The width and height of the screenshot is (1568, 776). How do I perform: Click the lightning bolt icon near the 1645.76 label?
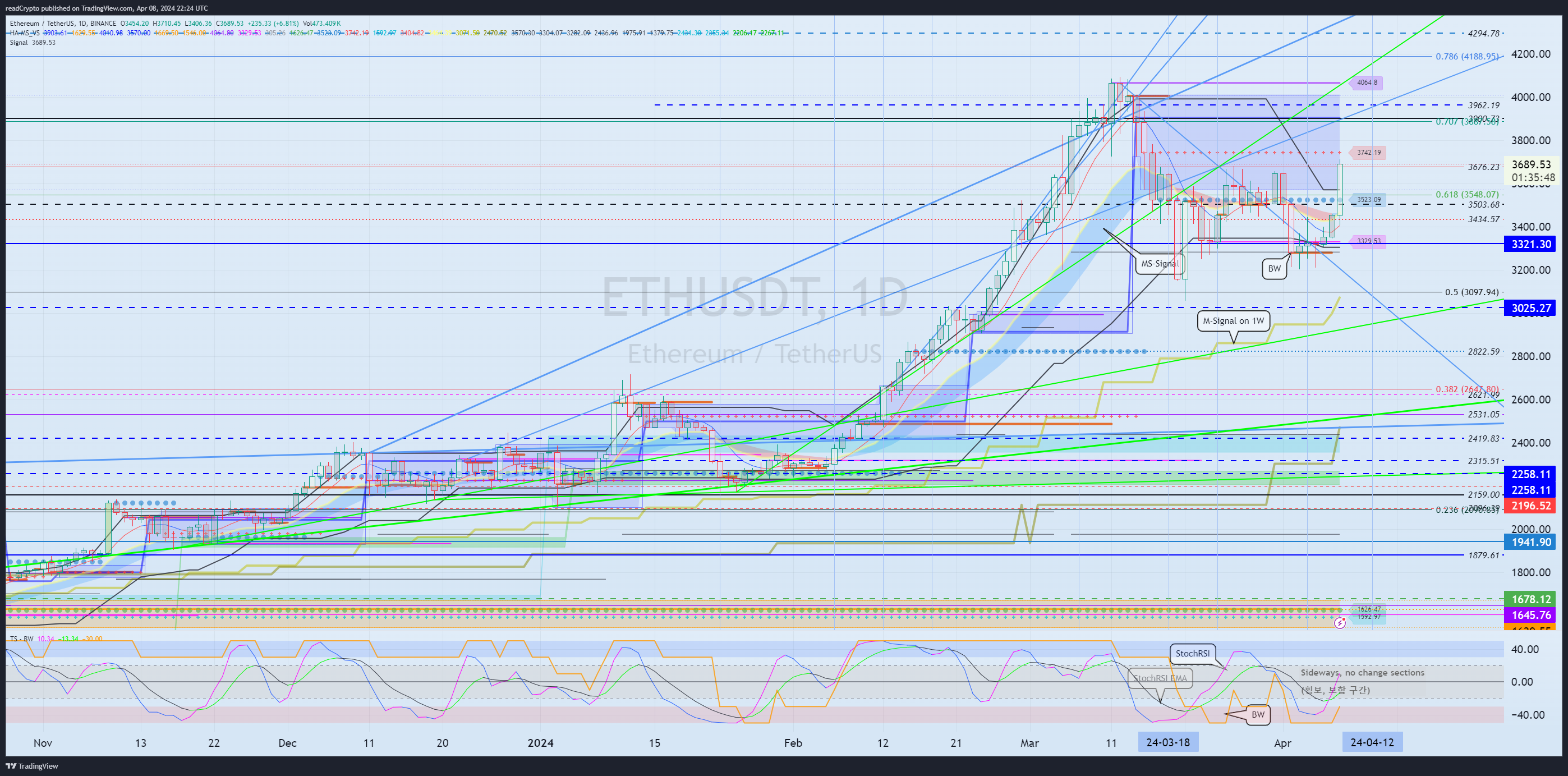[x=1340, y=623]
